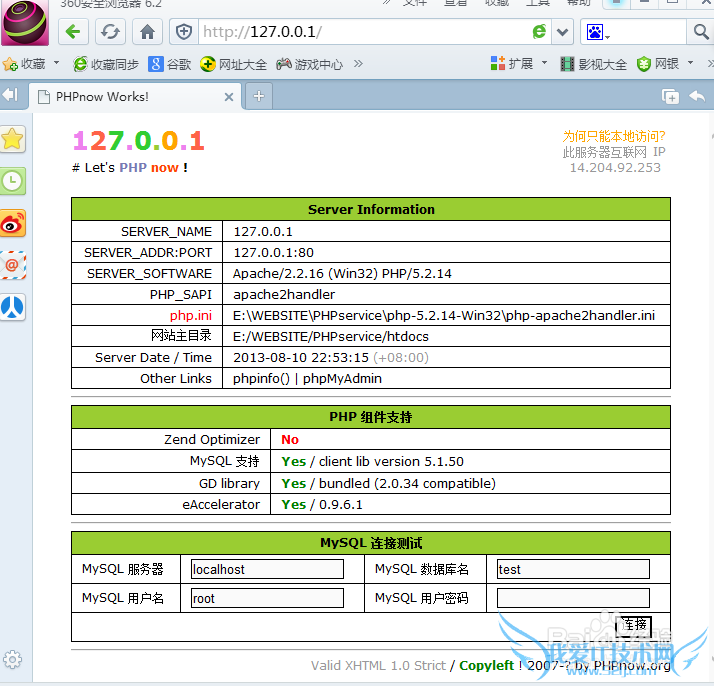The height and width of the screenshot is (686, 714).
Task: Reload the page with the refresh button
Action: 109,32
